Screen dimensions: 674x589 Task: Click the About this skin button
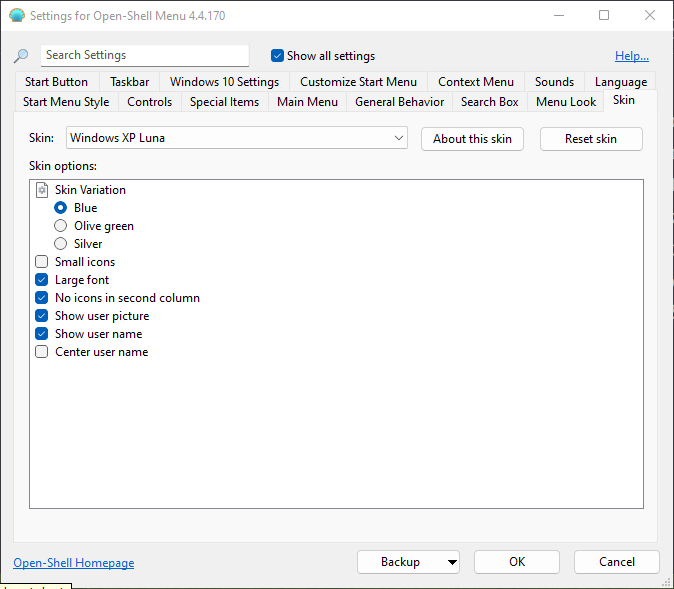(x=472, y=139)
